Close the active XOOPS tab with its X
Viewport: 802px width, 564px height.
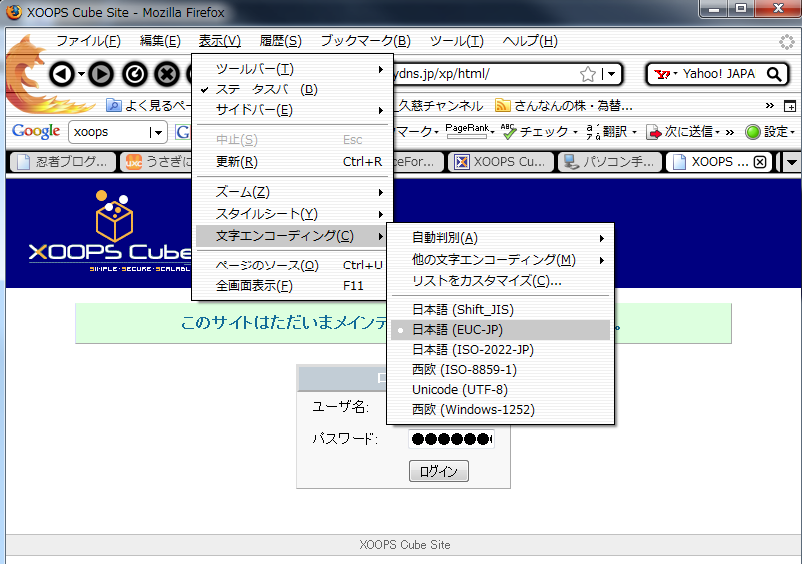coord(760,162)
